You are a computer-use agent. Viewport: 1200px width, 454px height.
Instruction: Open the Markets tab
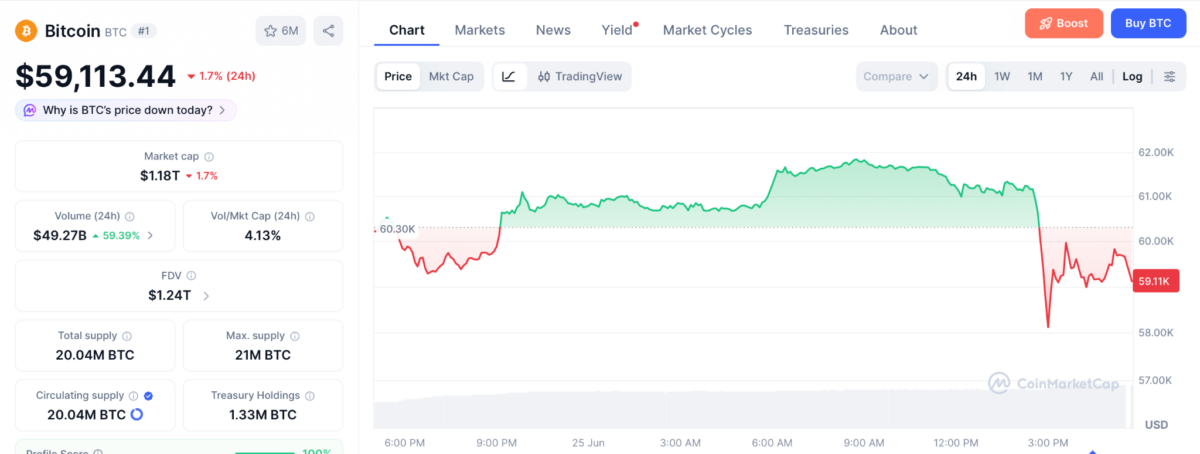tap(480, 30)
